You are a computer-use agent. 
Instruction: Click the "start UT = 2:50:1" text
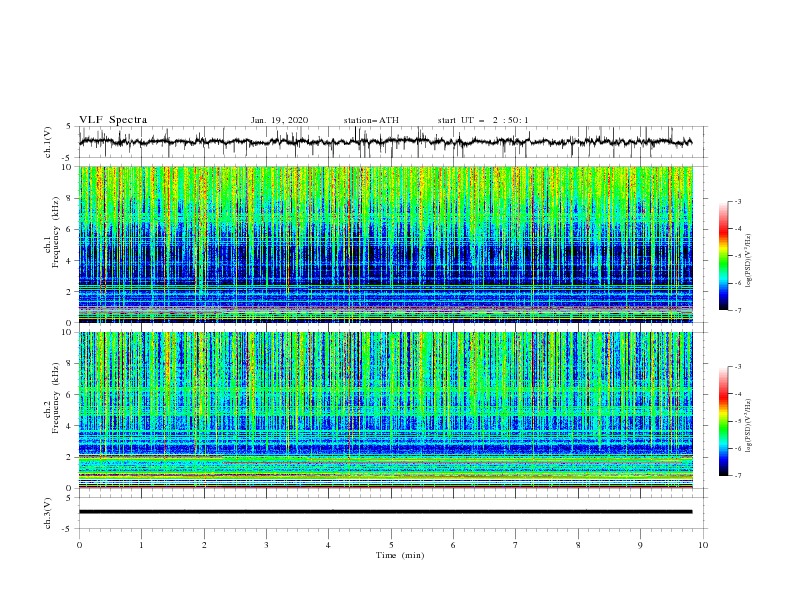coord(483,120)
